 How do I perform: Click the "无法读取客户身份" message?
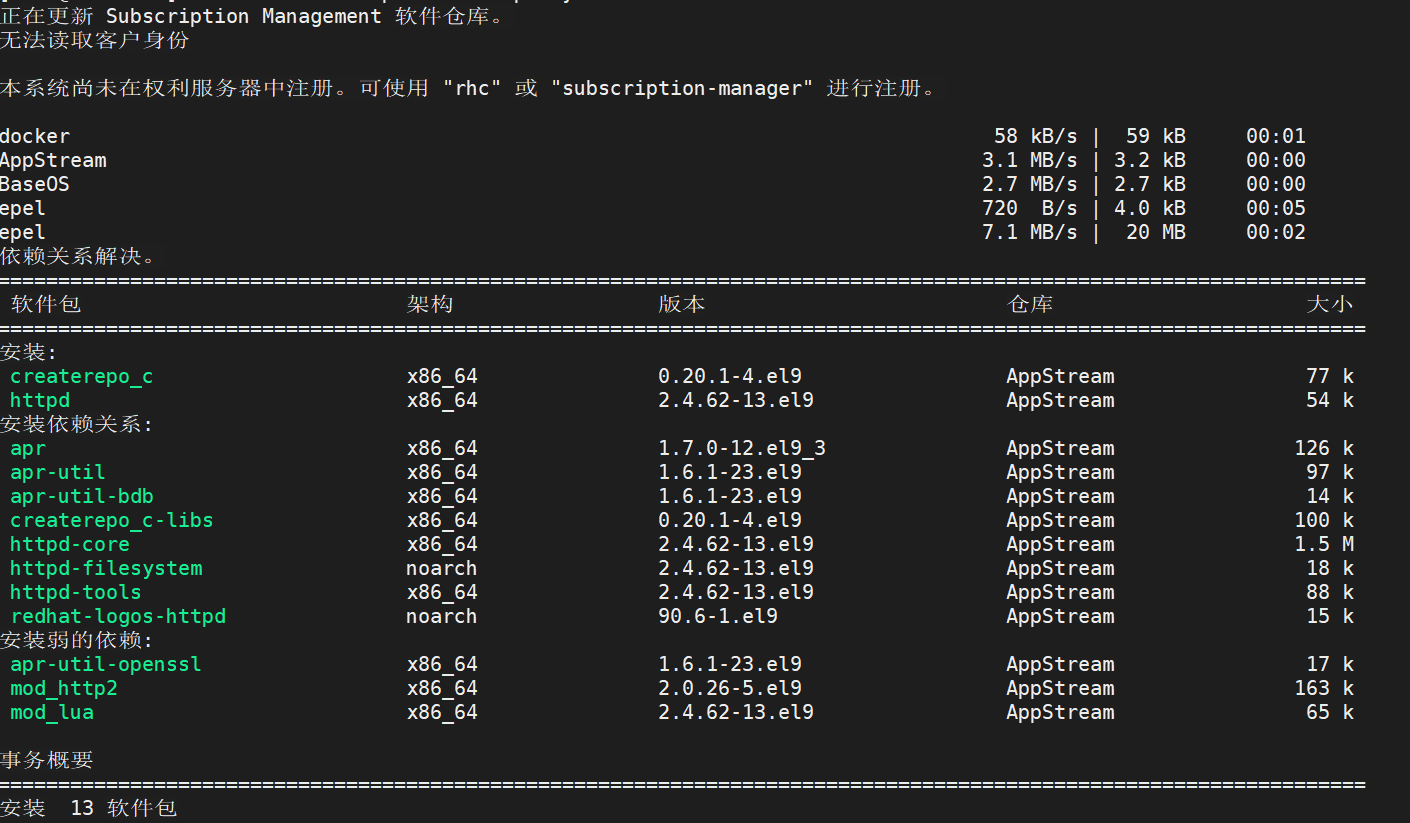pos(94,41)
